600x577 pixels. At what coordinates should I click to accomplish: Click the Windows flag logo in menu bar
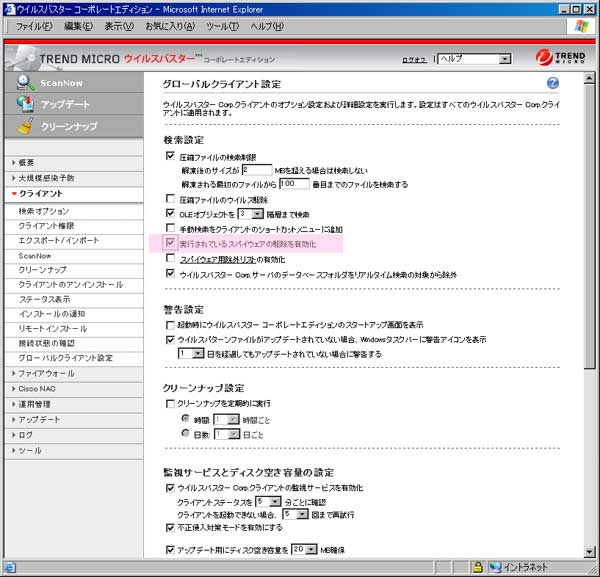coord(581,26)
